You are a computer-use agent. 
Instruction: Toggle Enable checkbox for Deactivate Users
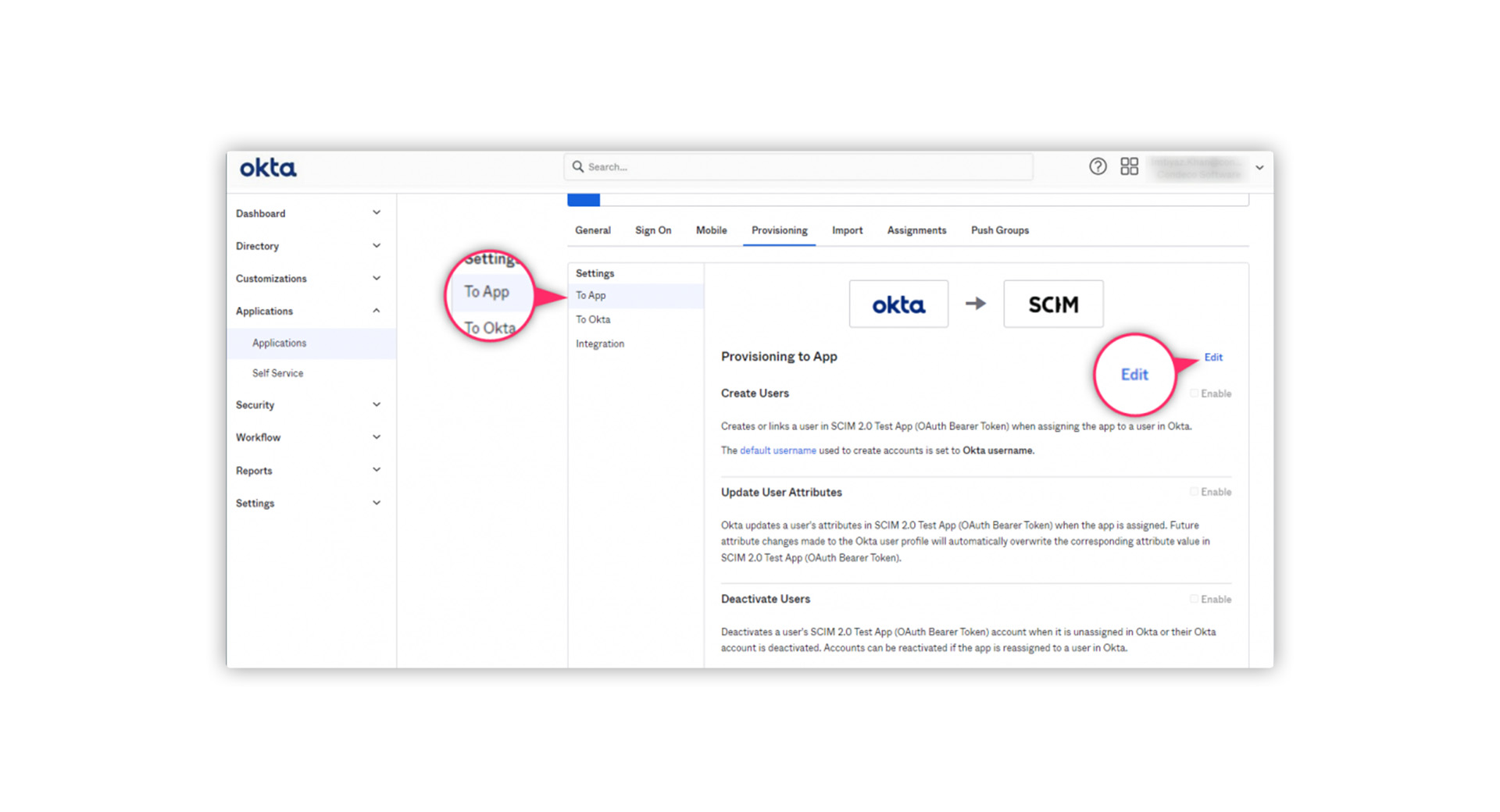pyautogui.click(x=1194, y=599)
